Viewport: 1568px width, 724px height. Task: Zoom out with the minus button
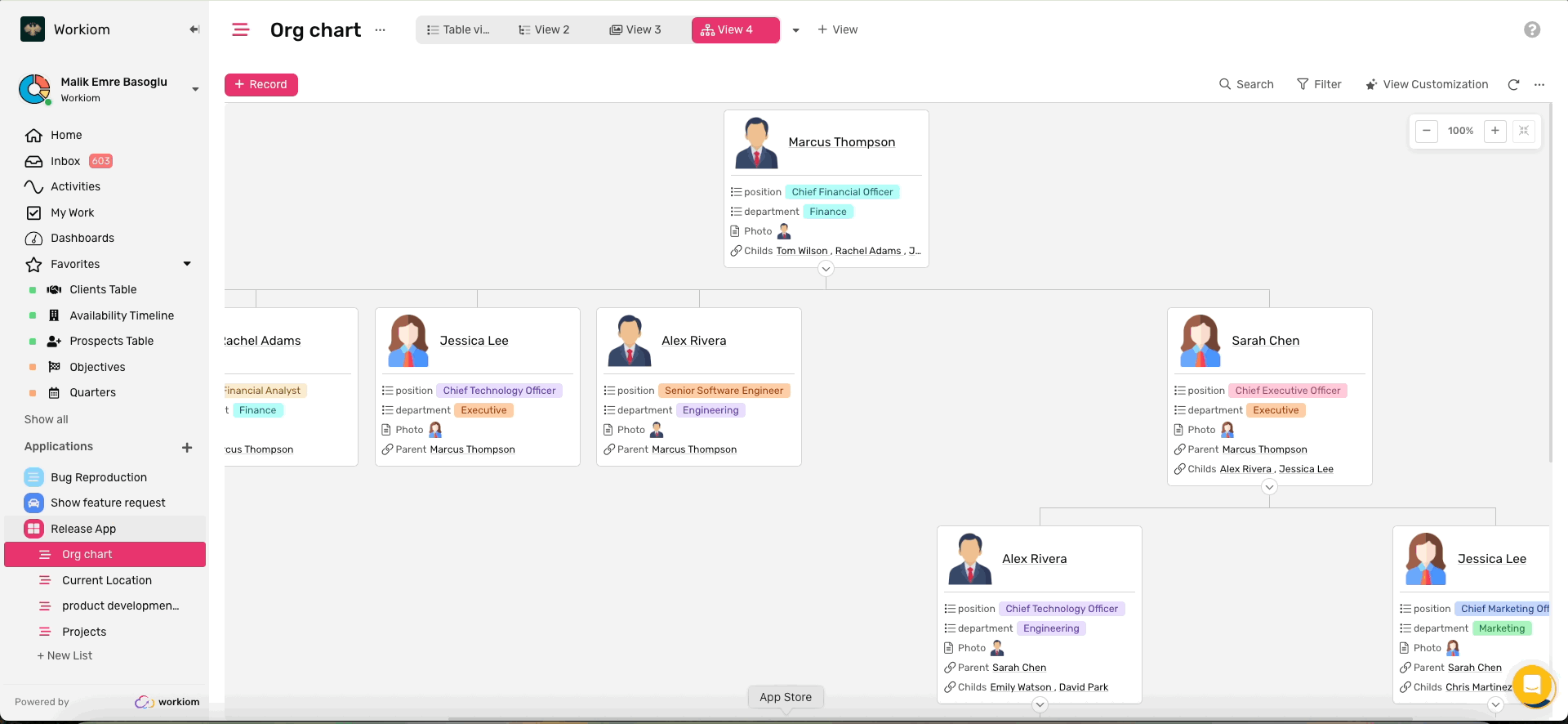click(1427, 131)
